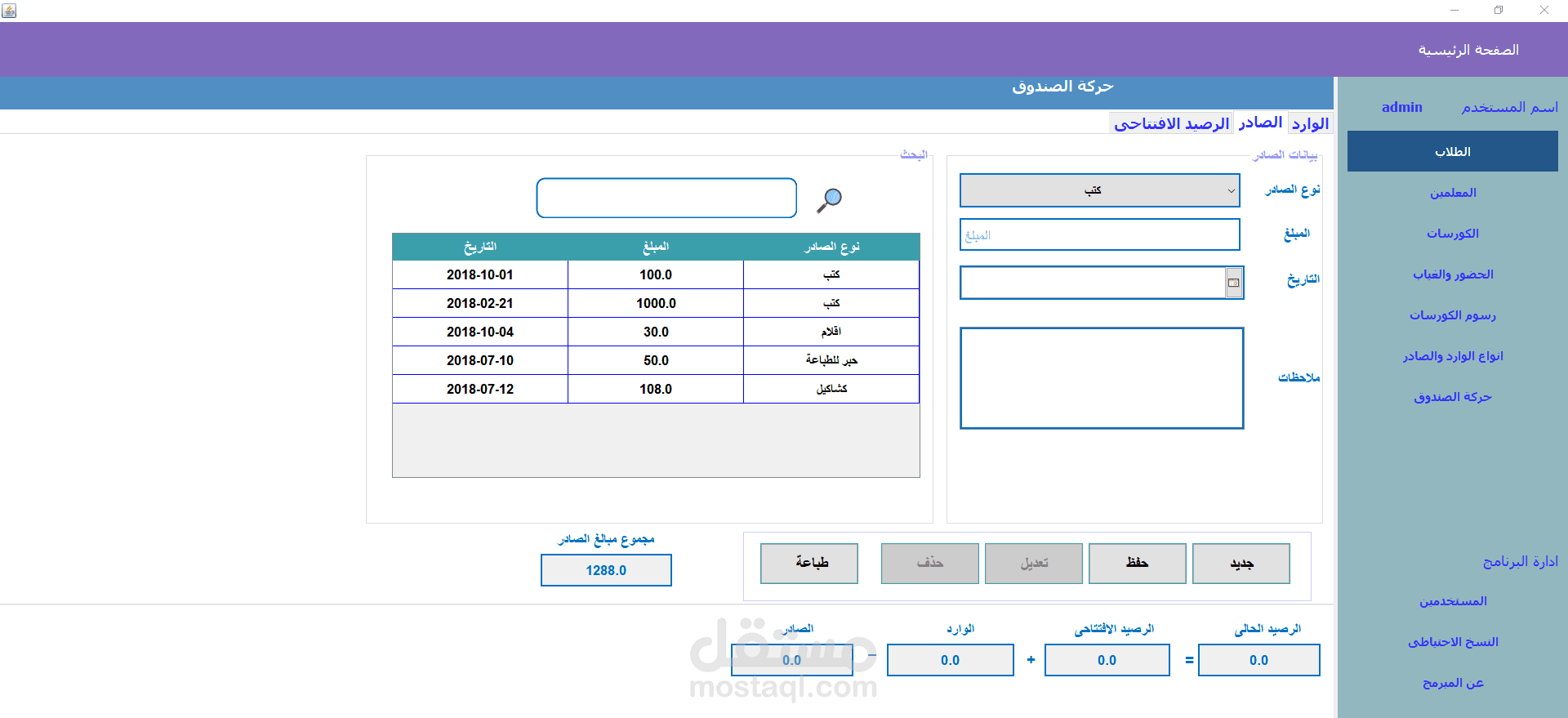Select the table cell 50.0
Screen dimensions: 1568x718
(656, 360)
